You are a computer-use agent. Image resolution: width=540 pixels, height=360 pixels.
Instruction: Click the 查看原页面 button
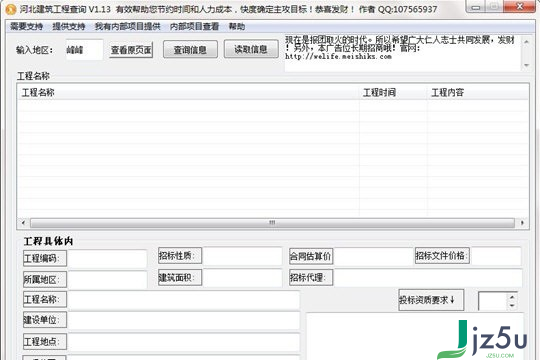(131, 50)
